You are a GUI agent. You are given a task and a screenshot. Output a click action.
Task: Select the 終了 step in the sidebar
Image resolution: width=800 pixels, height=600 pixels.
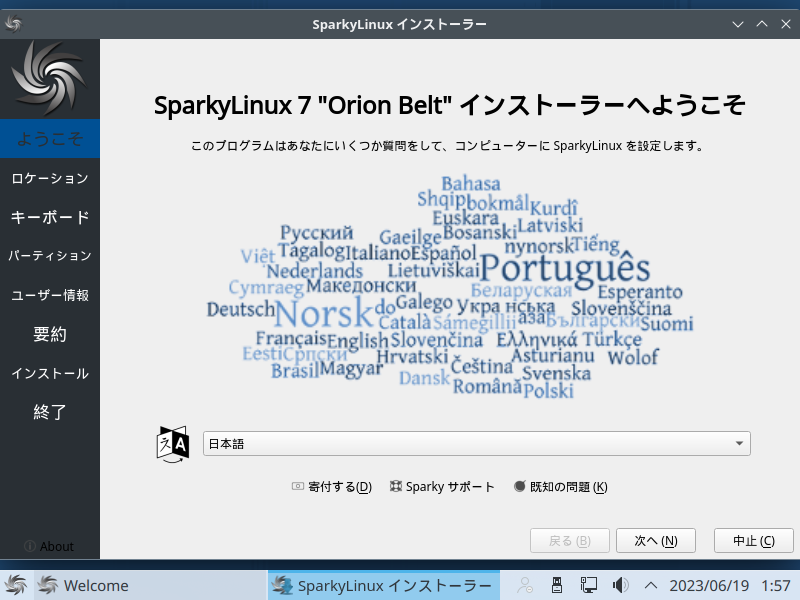coord(49,412)
